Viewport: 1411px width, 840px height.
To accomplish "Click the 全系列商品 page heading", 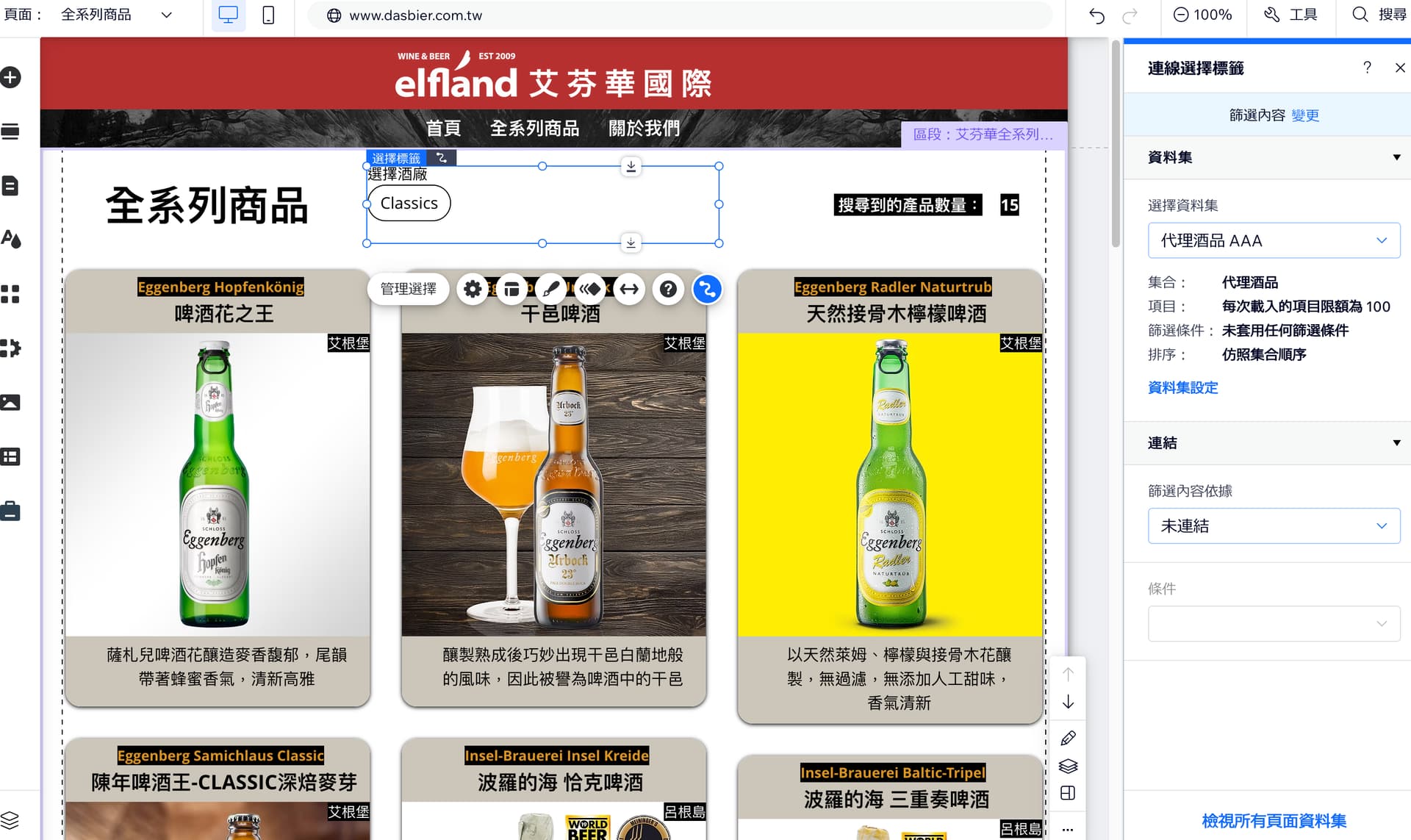I will pos(207,205).
